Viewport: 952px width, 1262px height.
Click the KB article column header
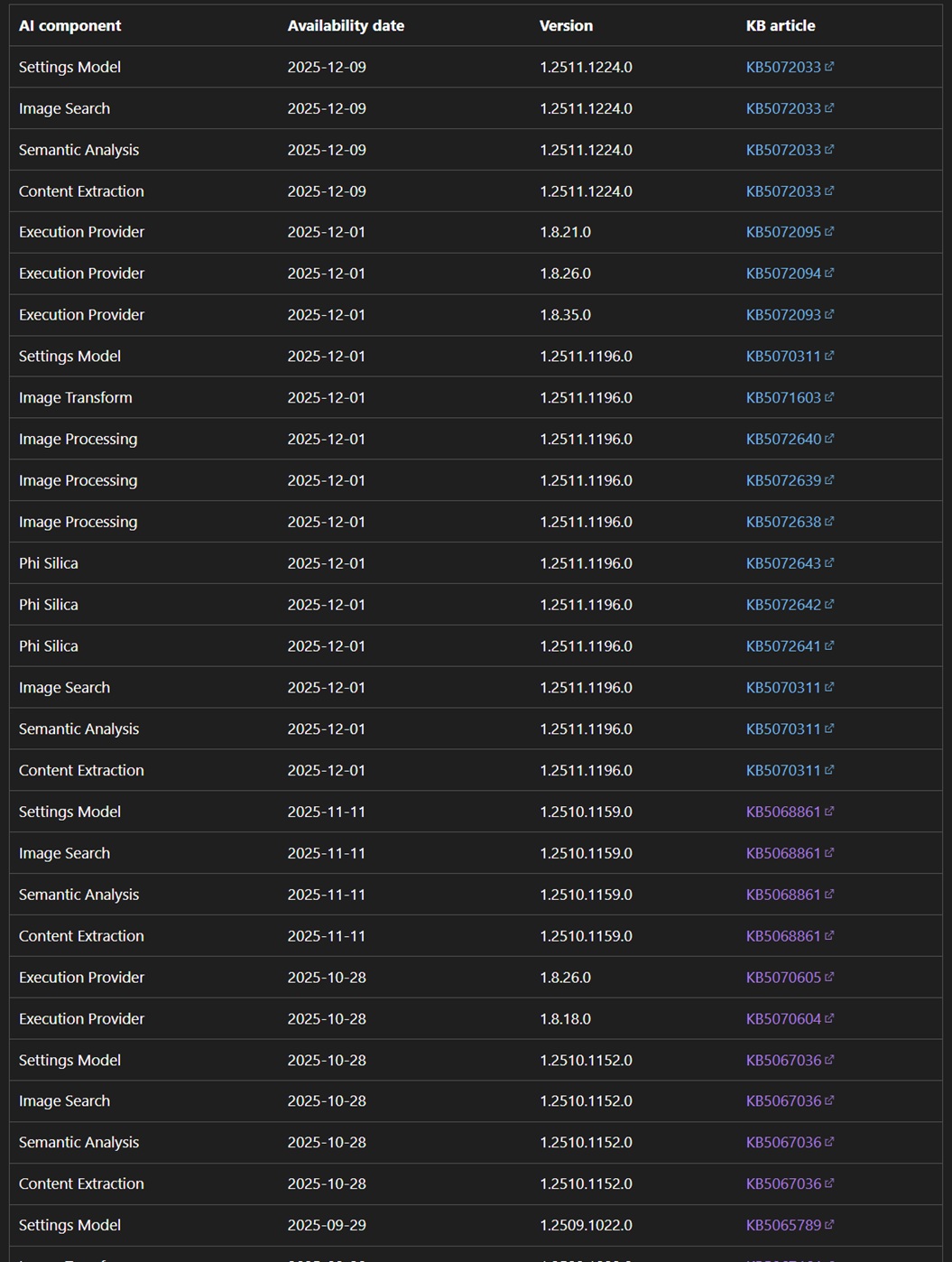tap(780, 25)
